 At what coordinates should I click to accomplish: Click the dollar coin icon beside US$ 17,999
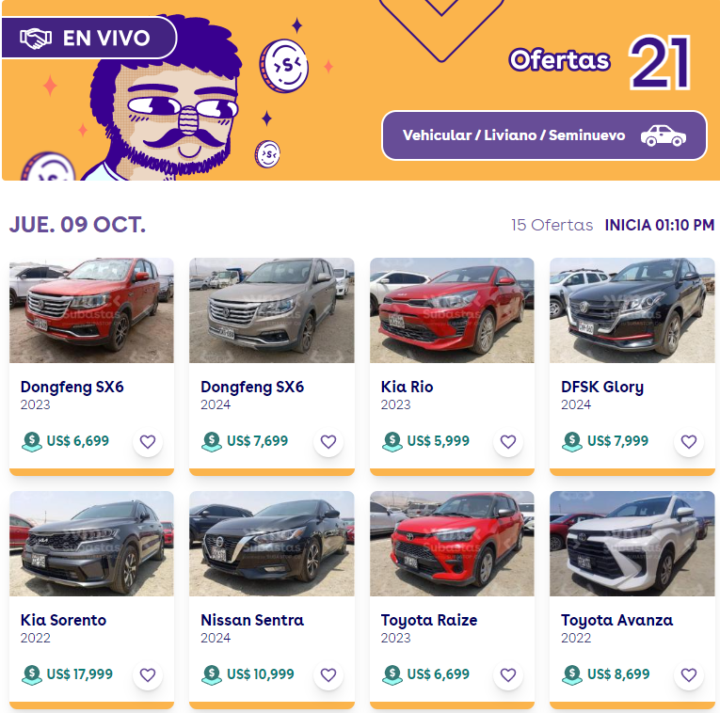click(x=32, y=675)
